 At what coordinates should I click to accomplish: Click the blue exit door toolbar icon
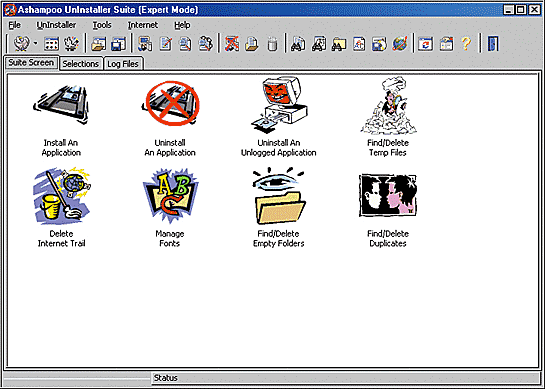493,44
